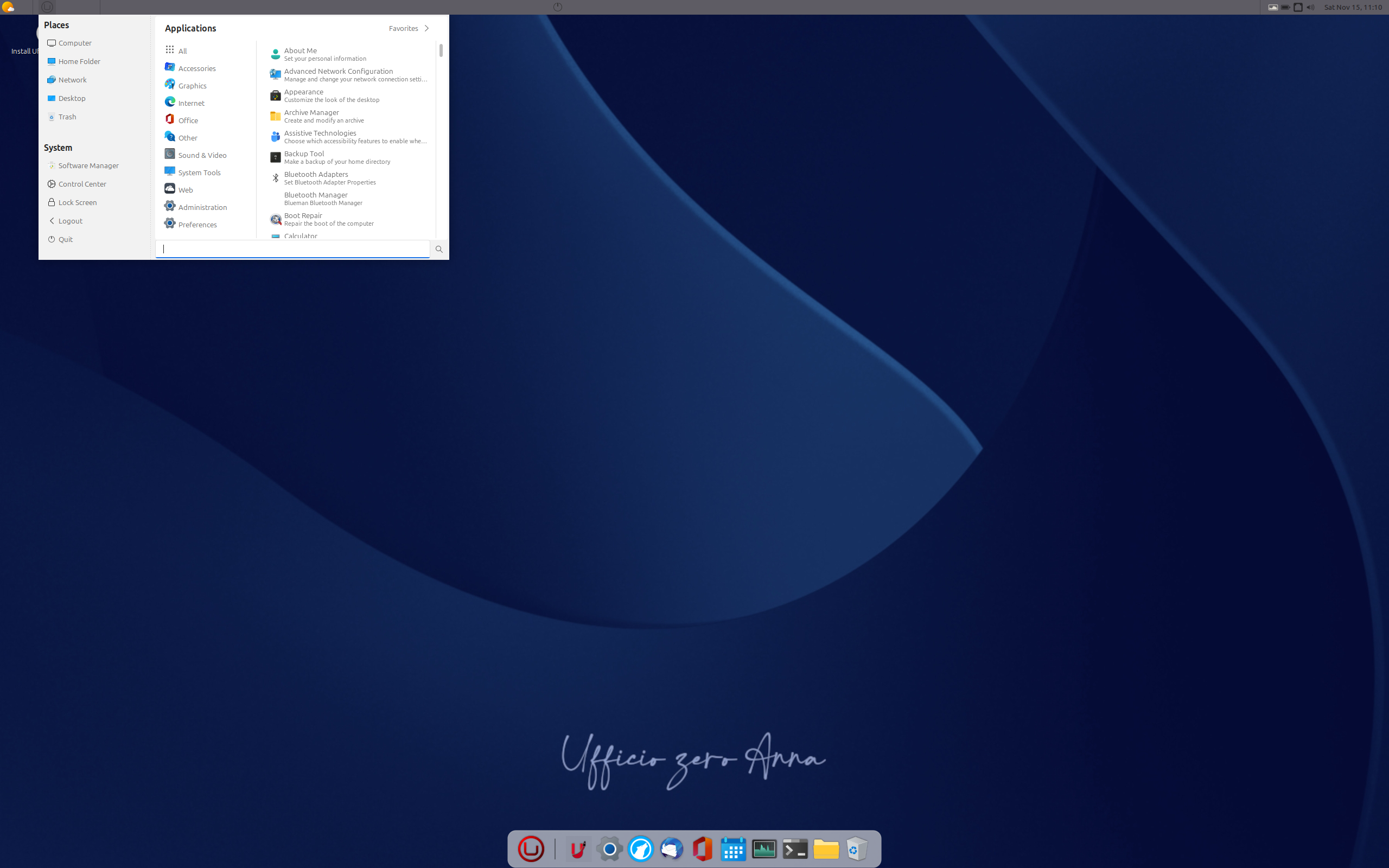This screenshot has height=868, width=1389.
Task: Launch About Me application
Action: point(349,54)
